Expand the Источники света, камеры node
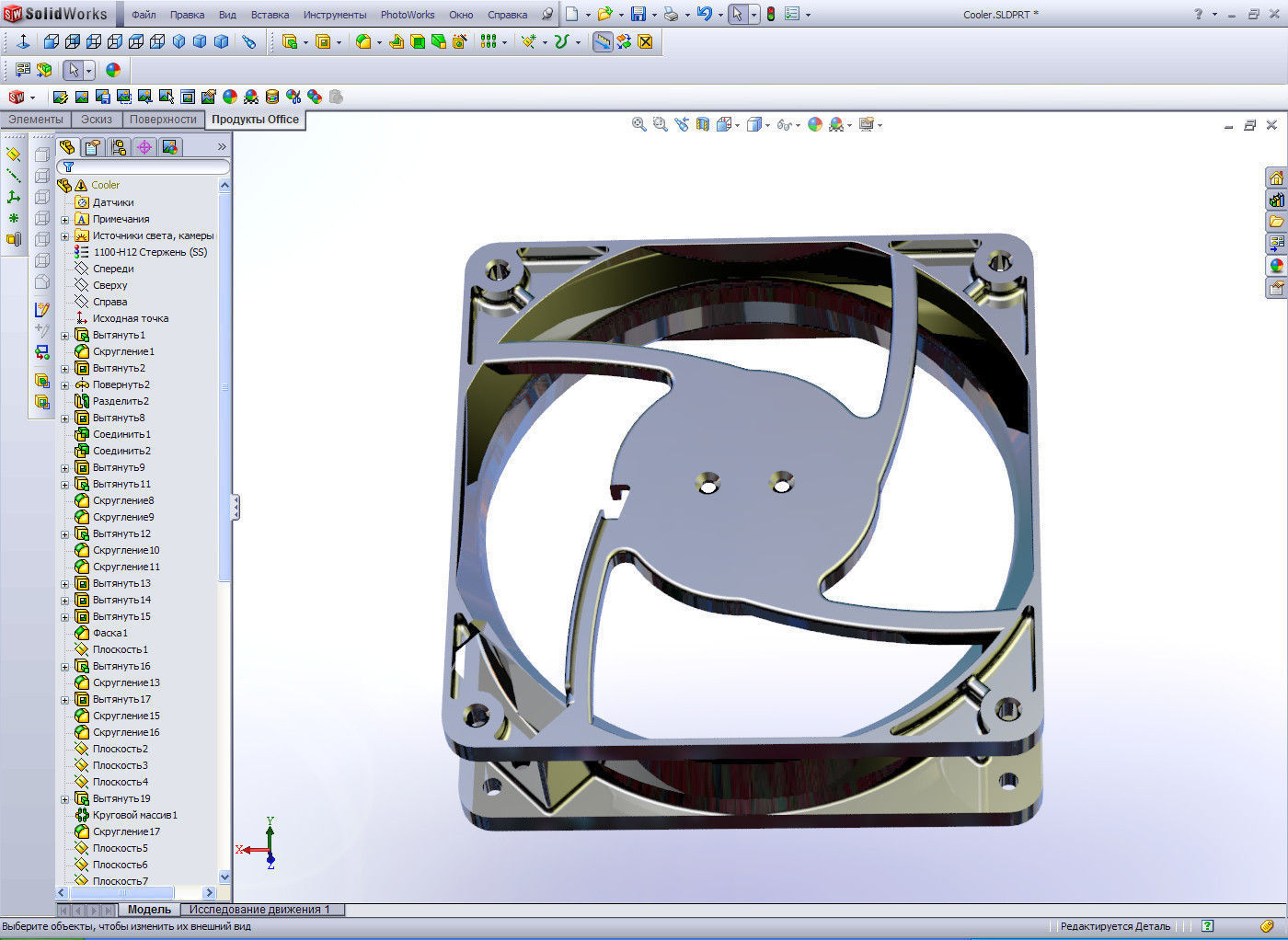This screenshot has width=1288, height=940. [65, 236]
